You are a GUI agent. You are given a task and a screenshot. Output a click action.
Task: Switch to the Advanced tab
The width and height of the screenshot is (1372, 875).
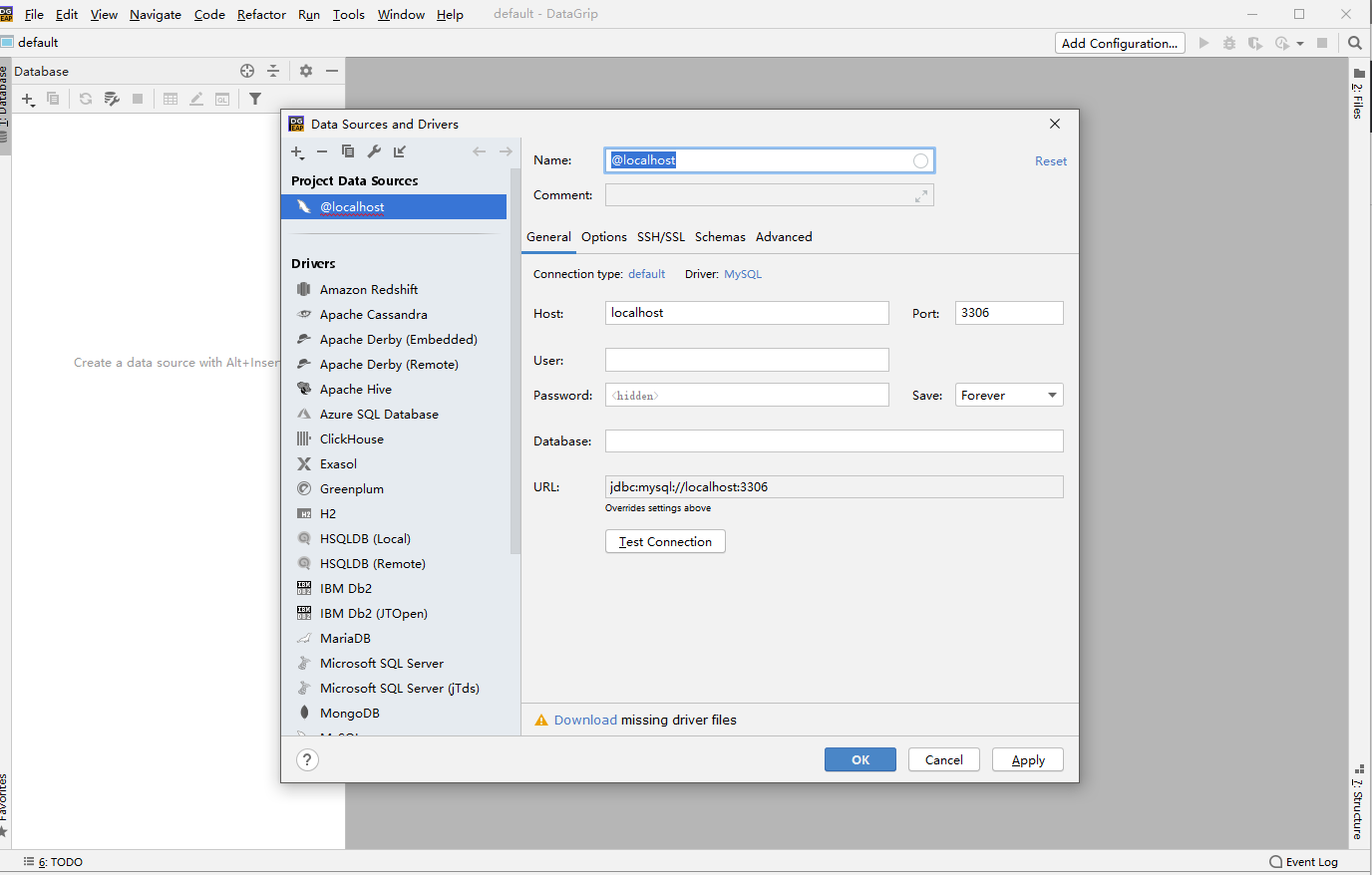coord(784,237)
